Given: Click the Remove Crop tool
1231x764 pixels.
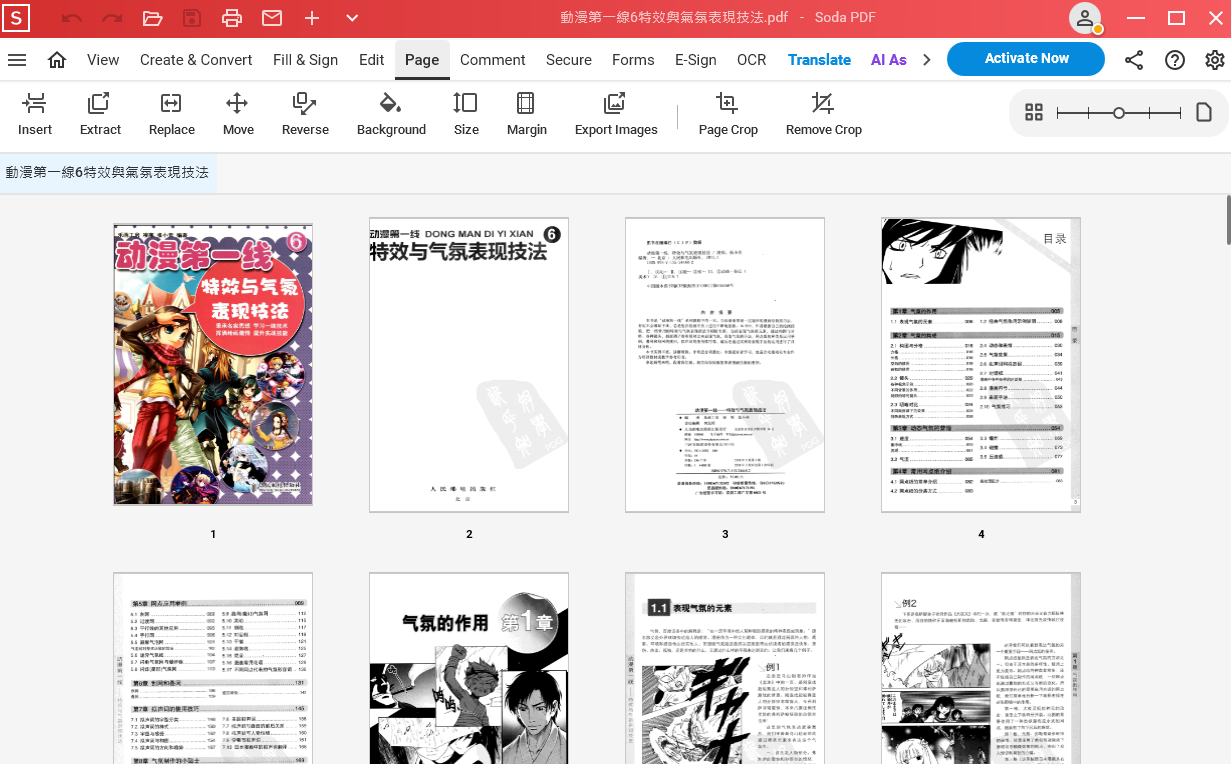Looking at the screenshot, I should point(823,114).
